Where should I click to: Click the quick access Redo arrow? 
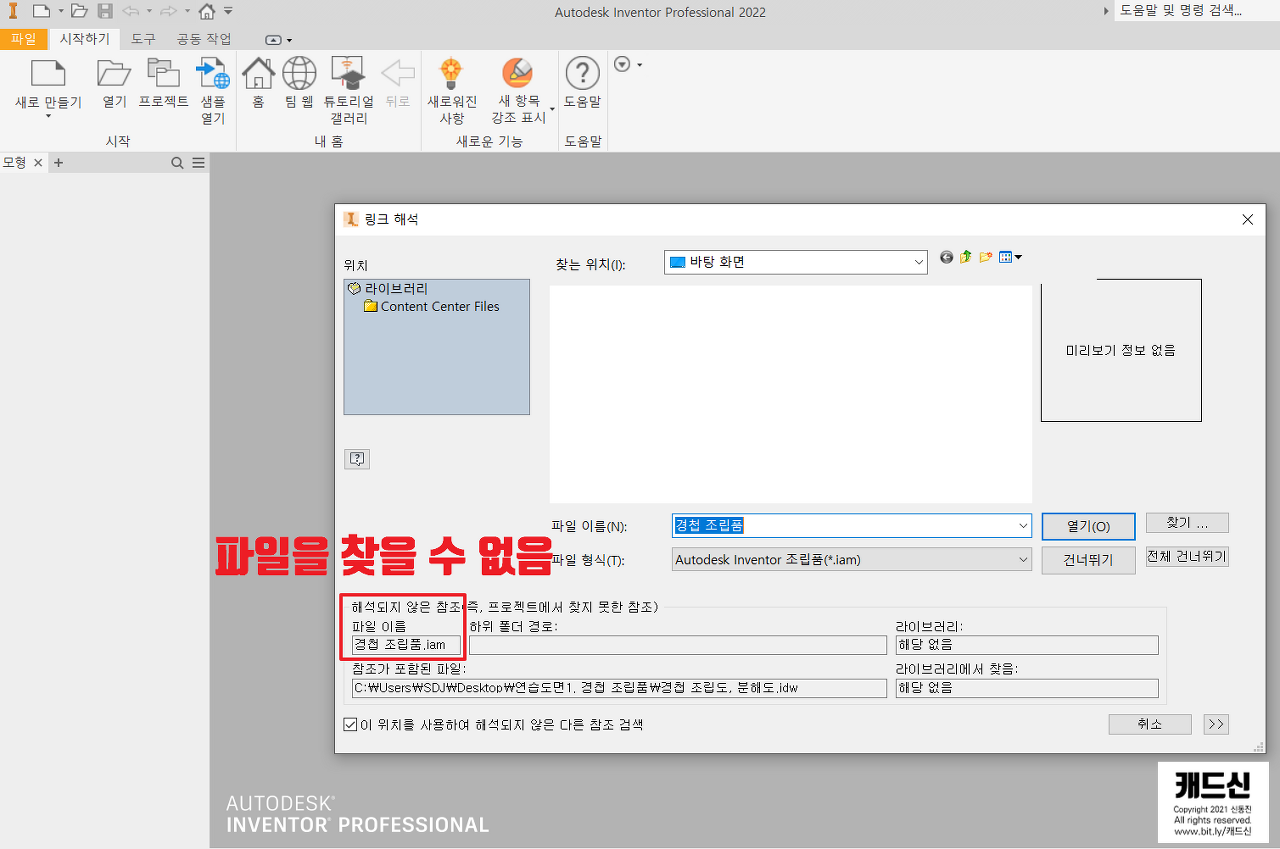pyautogui.click(x=168, y=12)
